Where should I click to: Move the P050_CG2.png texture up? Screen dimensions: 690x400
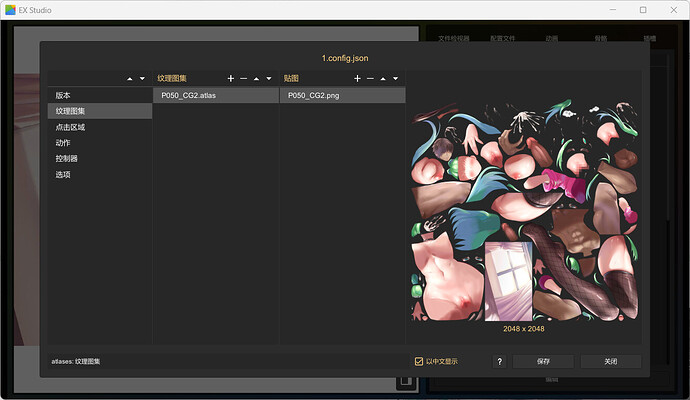pos(383,78)
